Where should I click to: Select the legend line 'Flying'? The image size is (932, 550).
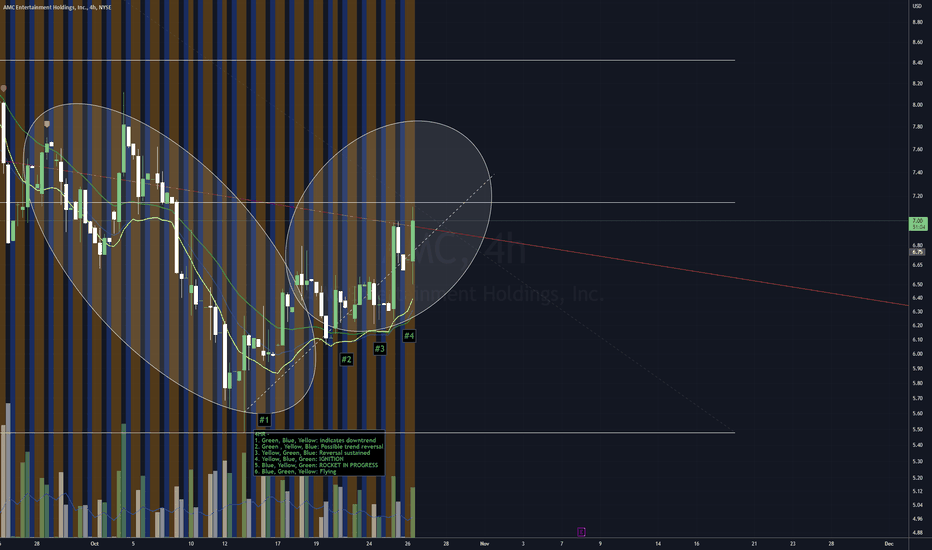click(295, 472)
